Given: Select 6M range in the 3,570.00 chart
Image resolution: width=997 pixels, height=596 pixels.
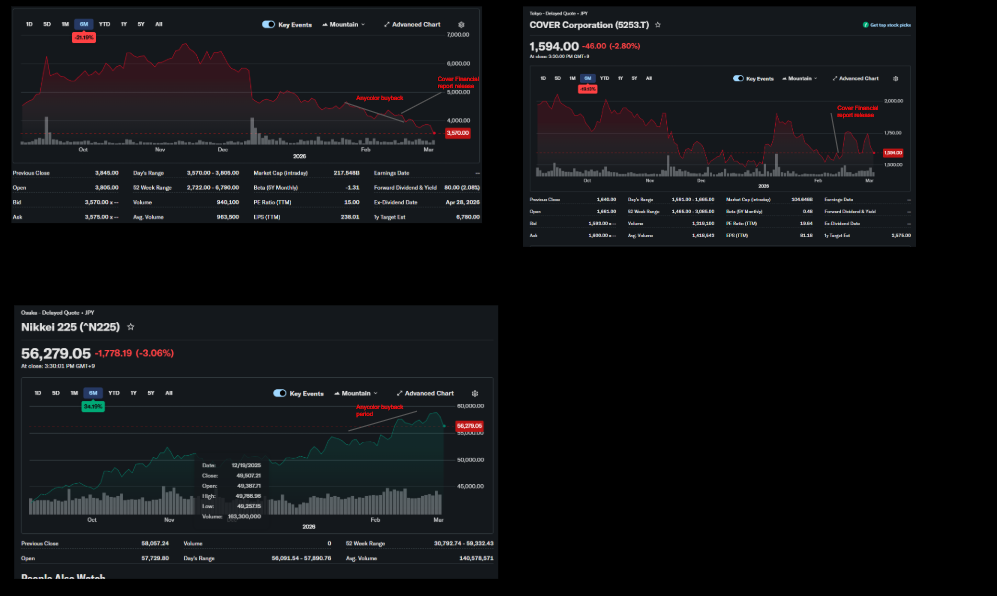Looking at the screenshot, I should 84,24.
